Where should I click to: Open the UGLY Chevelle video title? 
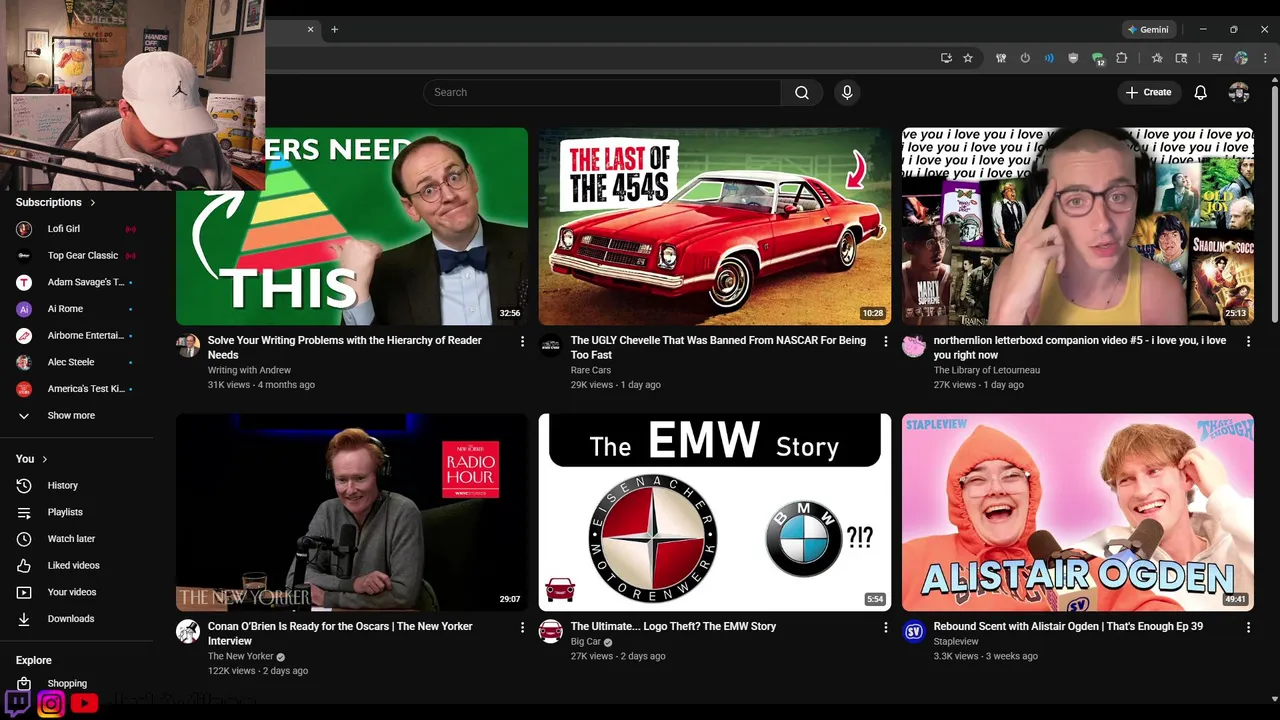(x=718, y=347)
